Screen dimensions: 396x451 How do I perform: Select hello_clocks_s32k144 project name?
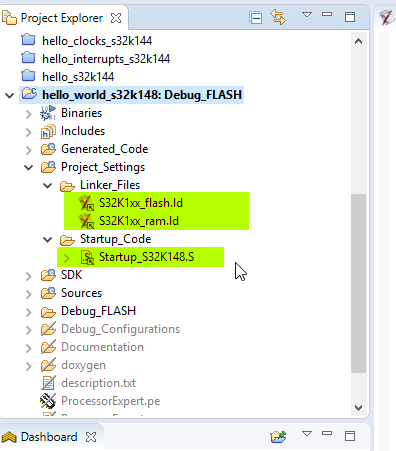click(x=97, y=41)
